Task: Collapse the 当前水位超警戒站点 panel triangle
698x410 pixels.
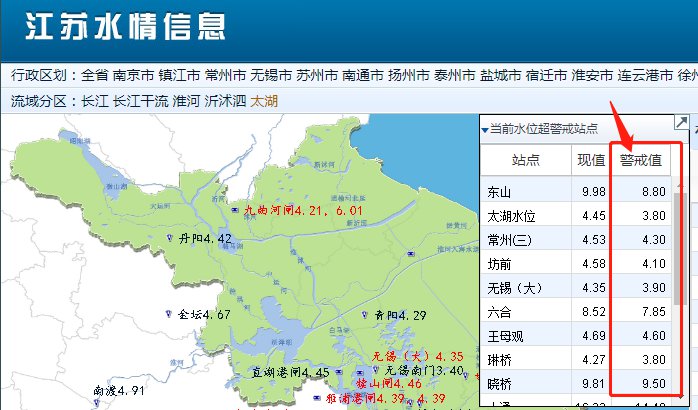Action: point(485,130)
